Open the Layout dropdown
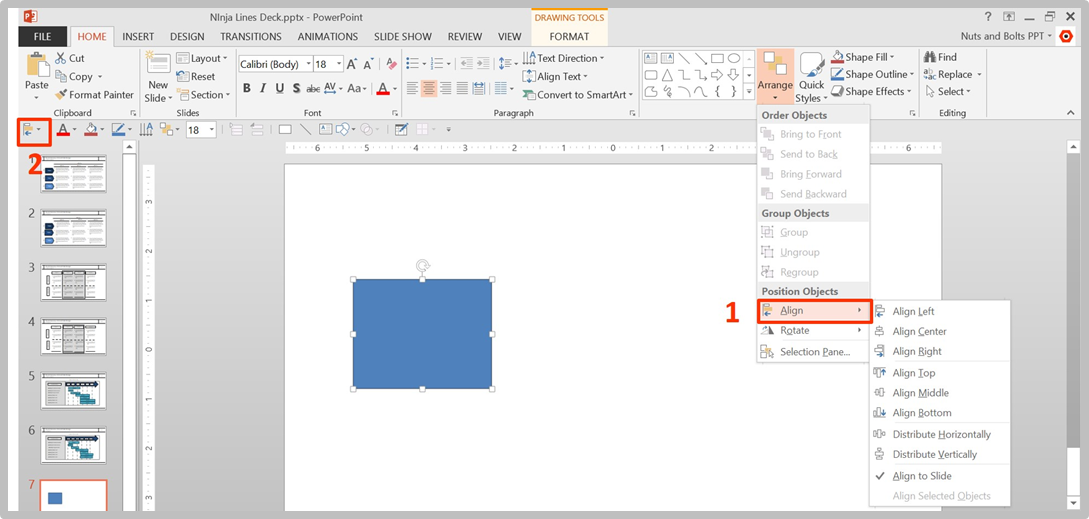 click(x=202, y=58)
